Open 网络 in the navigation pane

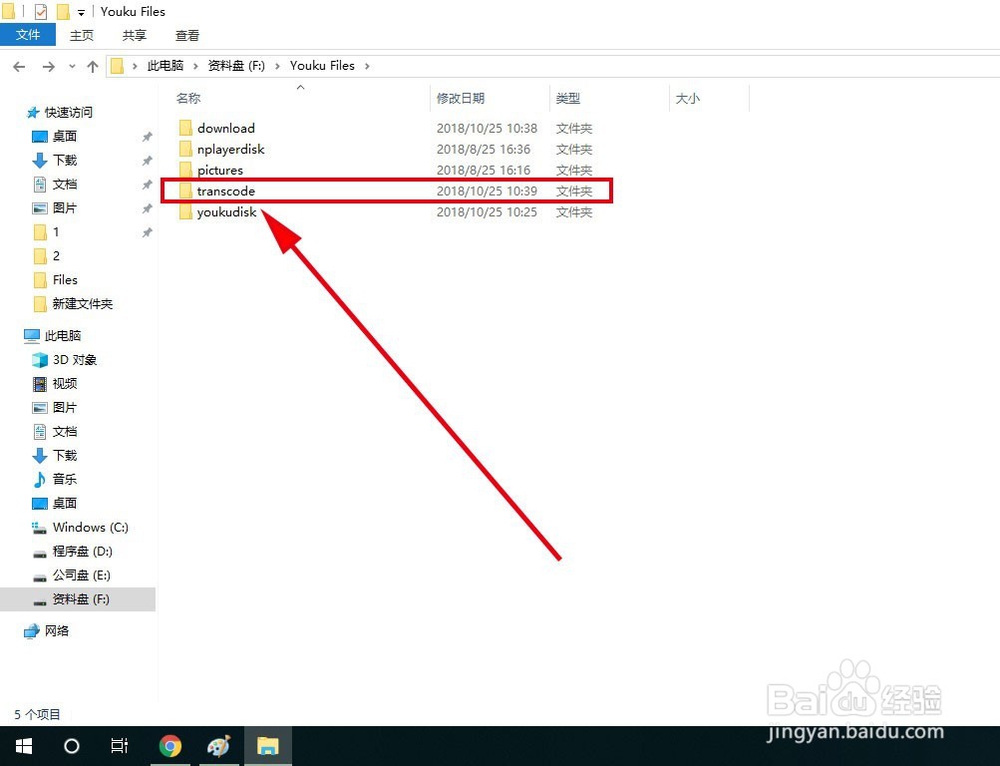tap(56, 631)
